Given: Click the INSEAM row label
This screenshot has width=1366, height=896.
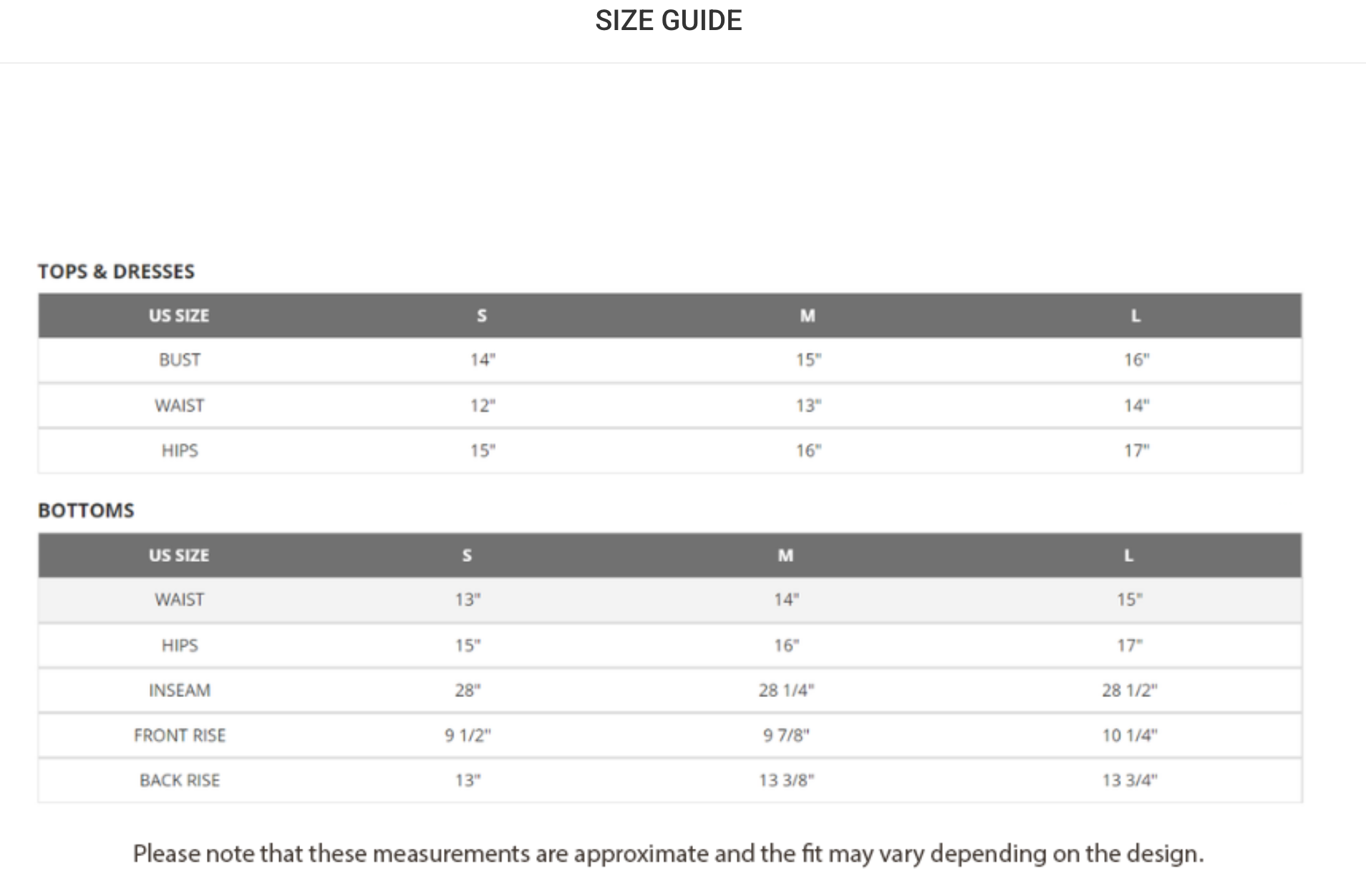Looking at the screenshot, I should 180,691.
